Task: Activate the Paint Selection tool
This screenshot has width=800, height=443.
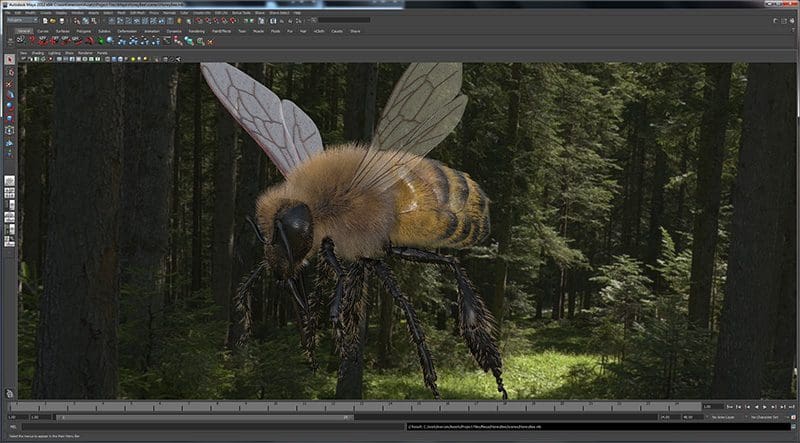Action: [10, 84]
